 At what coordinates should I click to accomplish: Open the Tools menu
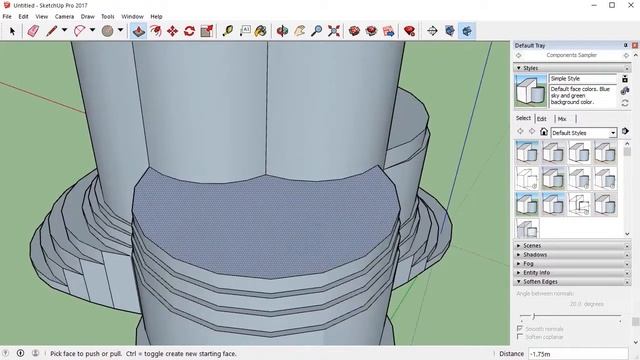coord(108,17)
